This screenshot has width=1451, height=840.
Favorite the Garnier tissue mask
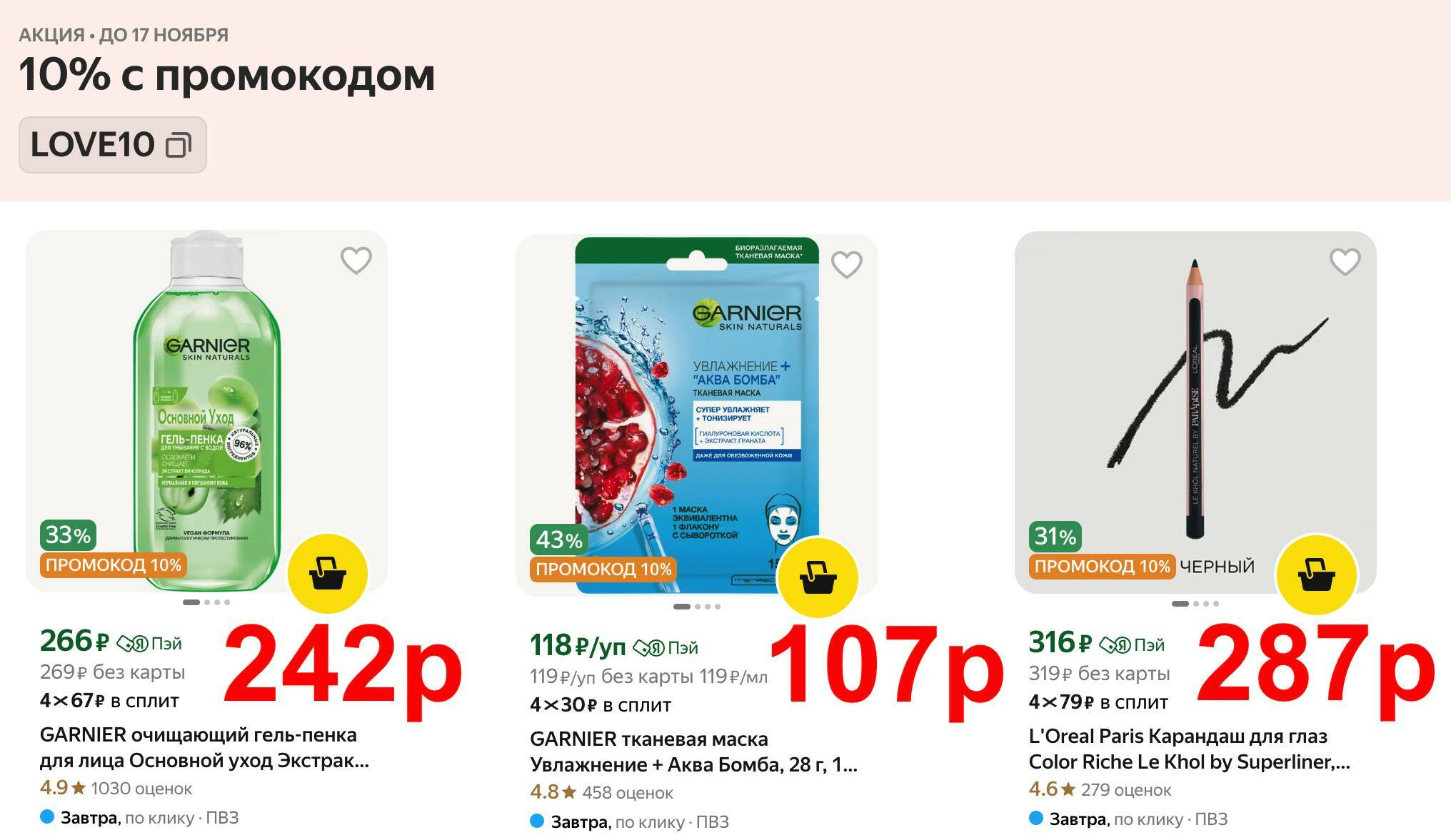pyautogui.click(x=846, y=265)
